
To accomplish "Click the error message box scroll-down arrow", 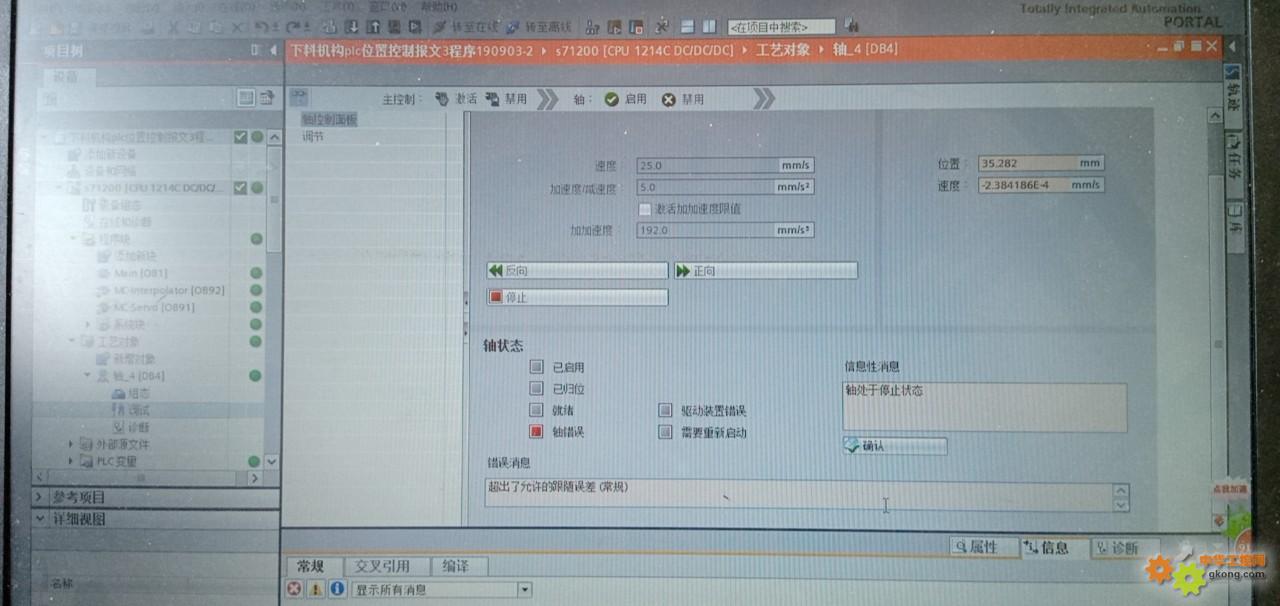I will tap(1121, 504).
